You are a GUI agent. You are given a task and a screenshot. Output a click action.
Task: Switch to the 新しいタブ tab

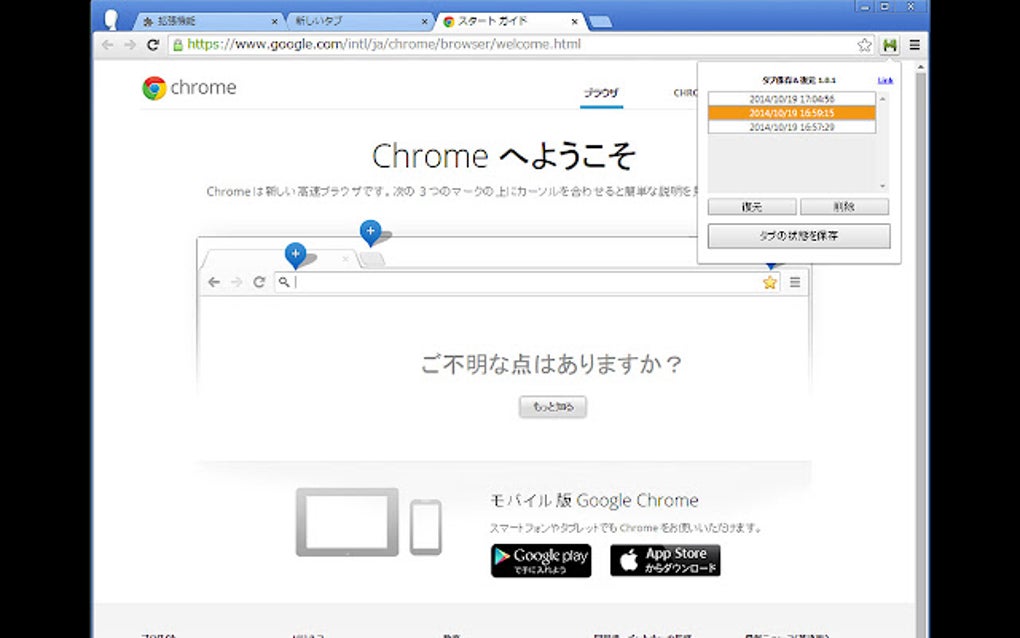point(359,21)
